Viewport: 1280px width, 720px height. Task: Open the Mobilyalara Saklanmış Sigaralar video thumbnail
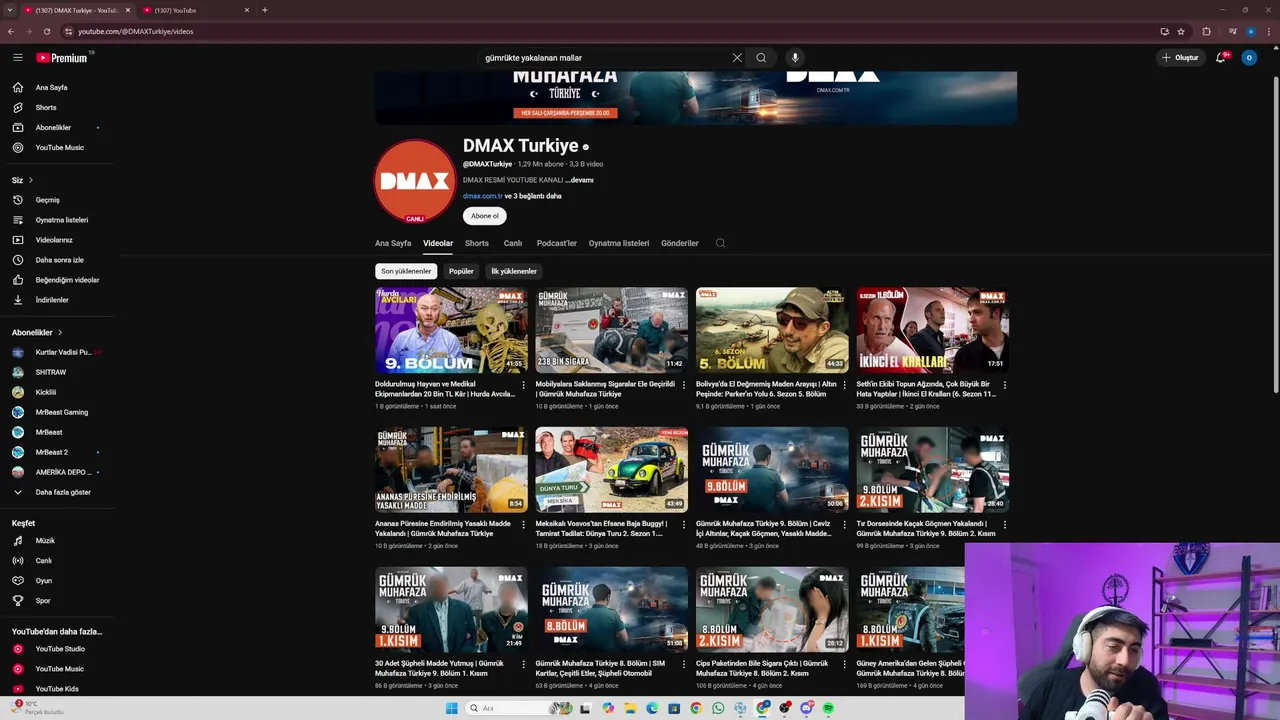(611, 330)
